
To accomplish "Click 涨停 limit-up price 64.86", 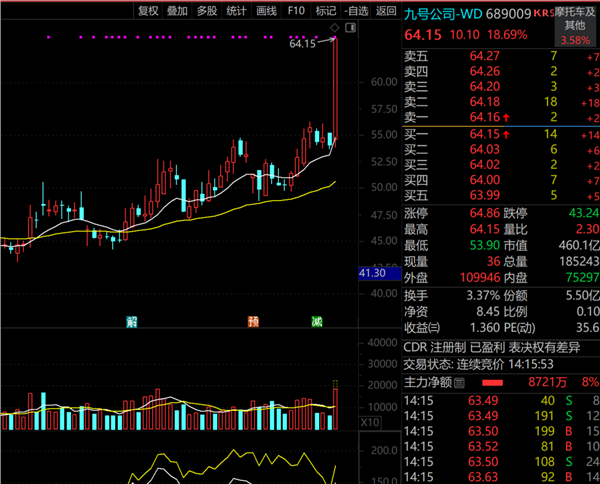I will 484,213.
